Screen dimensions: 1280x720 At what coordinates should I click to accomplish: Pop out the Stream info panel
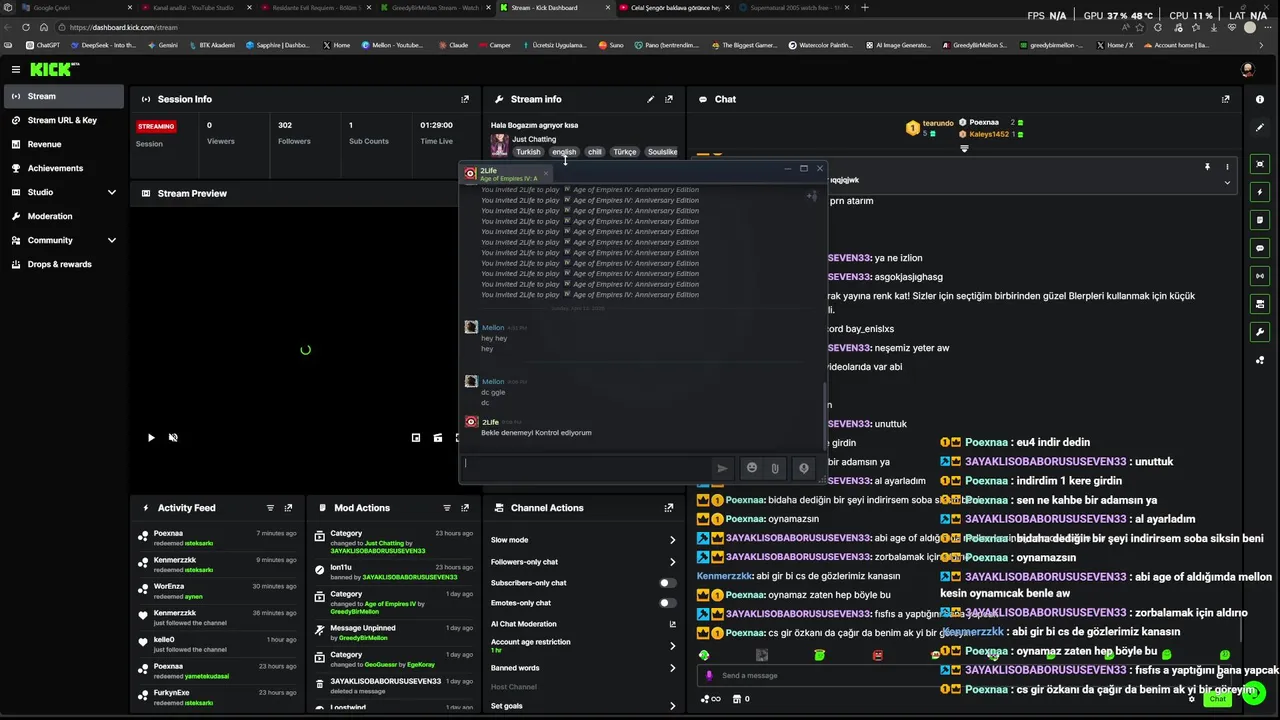point(669,99)
